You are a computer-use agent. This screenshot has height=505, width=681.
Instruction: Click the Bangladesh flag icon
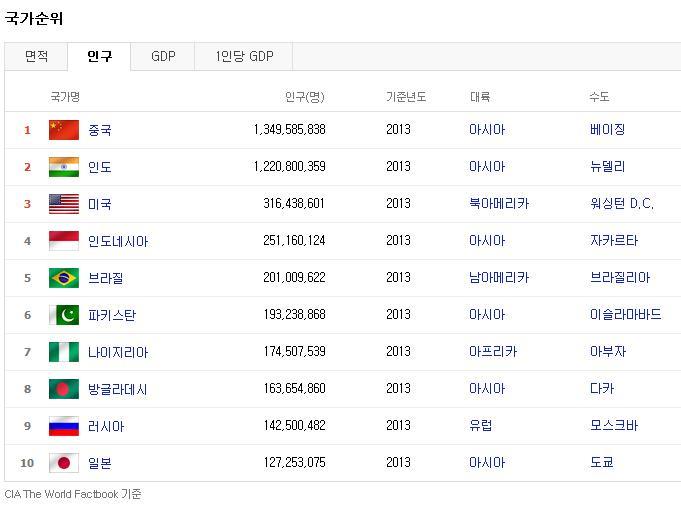pos(64,389)
